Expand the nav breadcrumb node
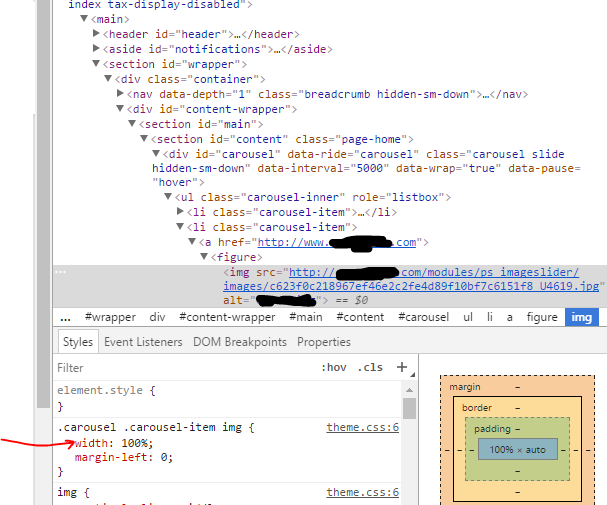607x505 pixels. (120, 93)
